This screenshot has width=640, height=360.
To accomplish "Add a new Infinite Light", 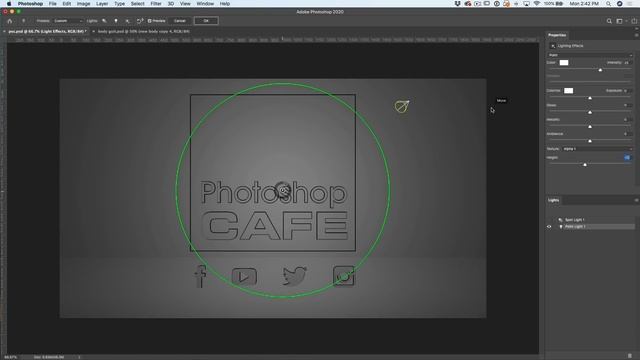I will pyautogui.click(x=127, y=21).
